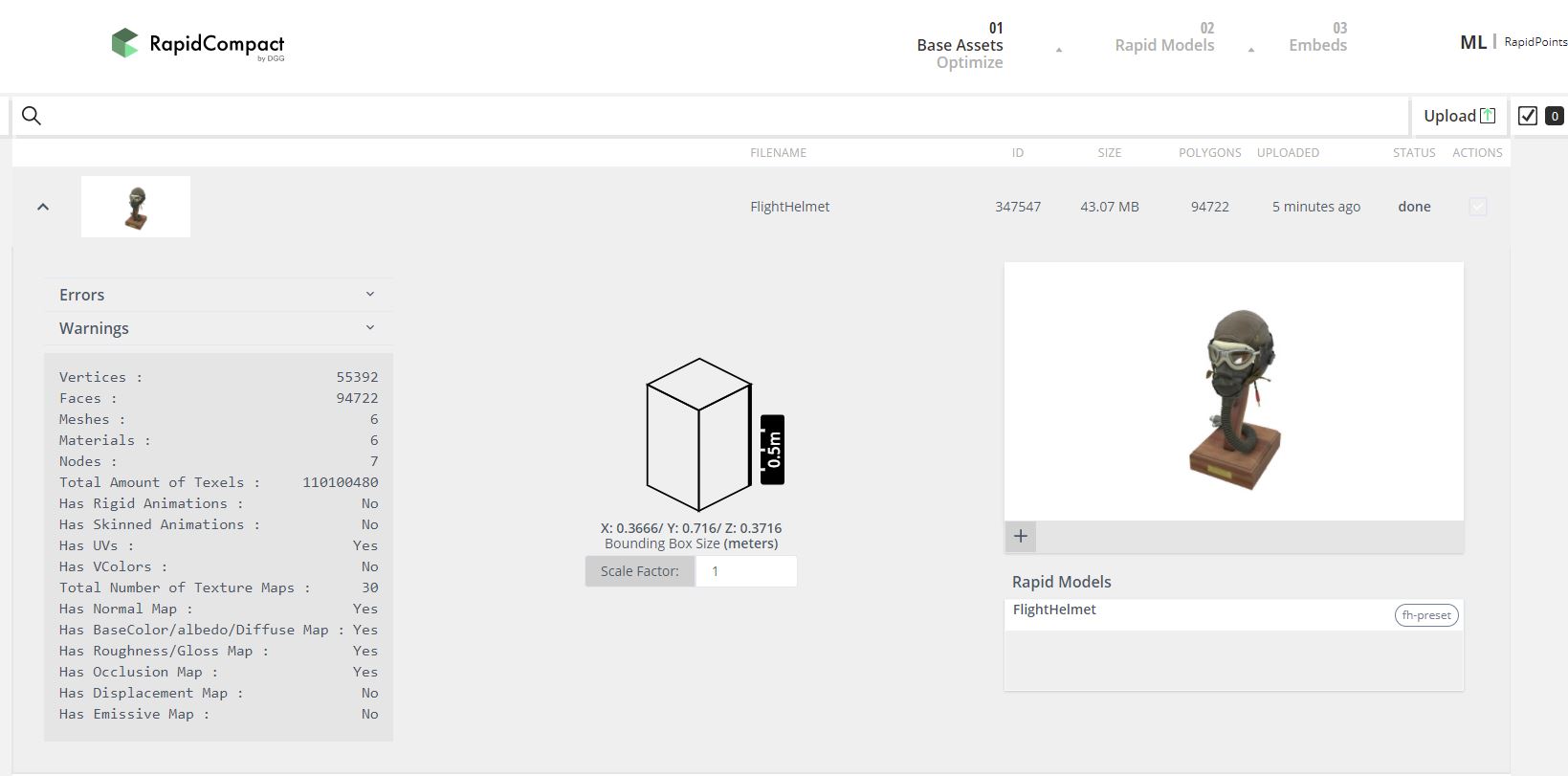
Task: Open the dropdown arrow after Rapid Models
Action: tap(1250, 50)
